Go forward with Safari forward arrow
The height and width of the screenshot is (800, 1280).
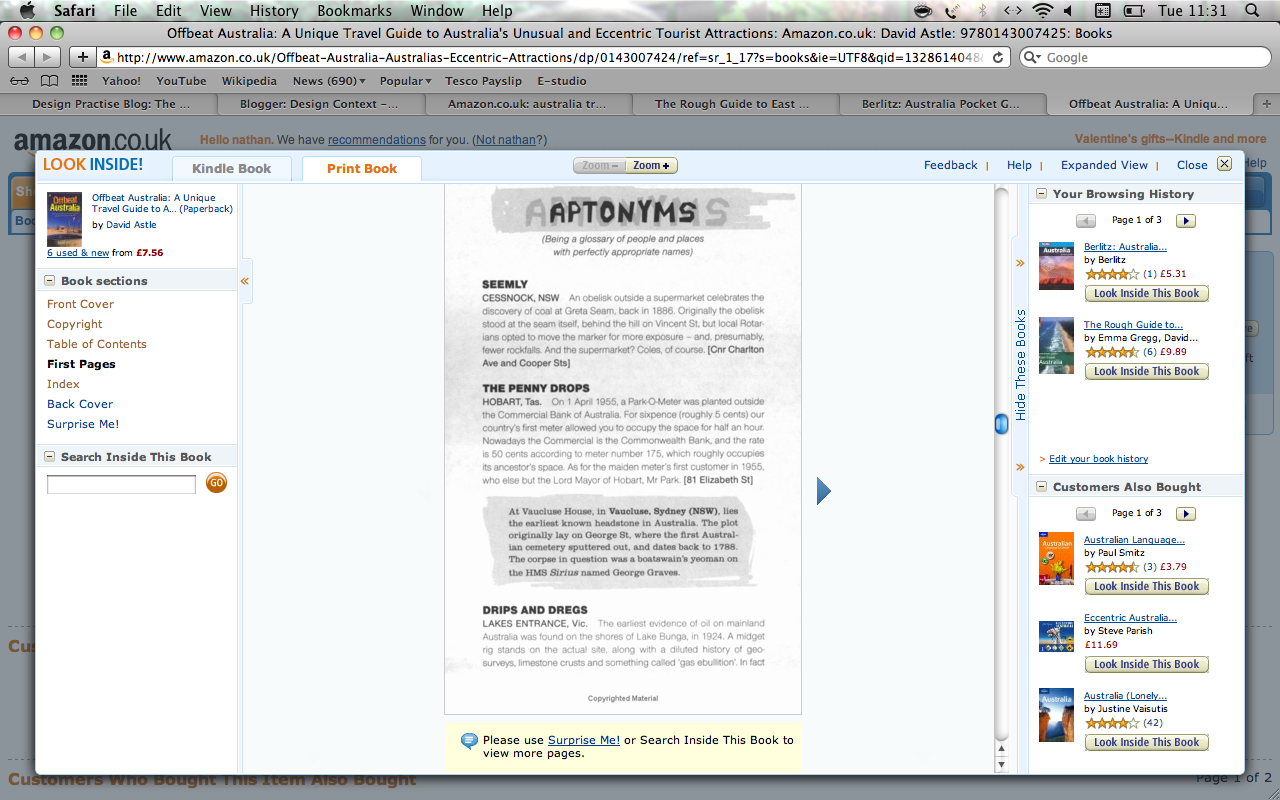point(49,57)
